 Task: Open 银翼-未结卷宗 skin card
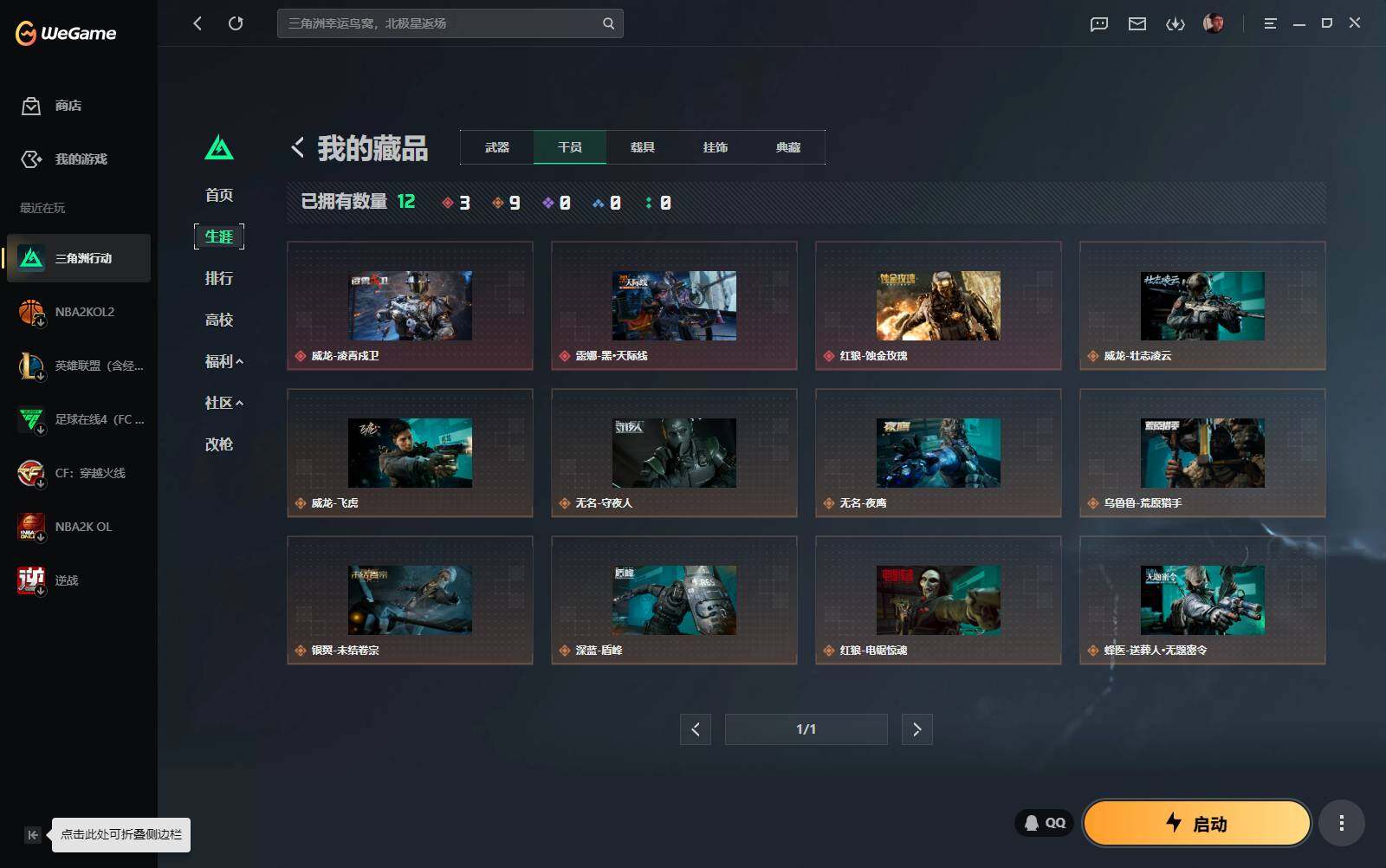(410, 600)
